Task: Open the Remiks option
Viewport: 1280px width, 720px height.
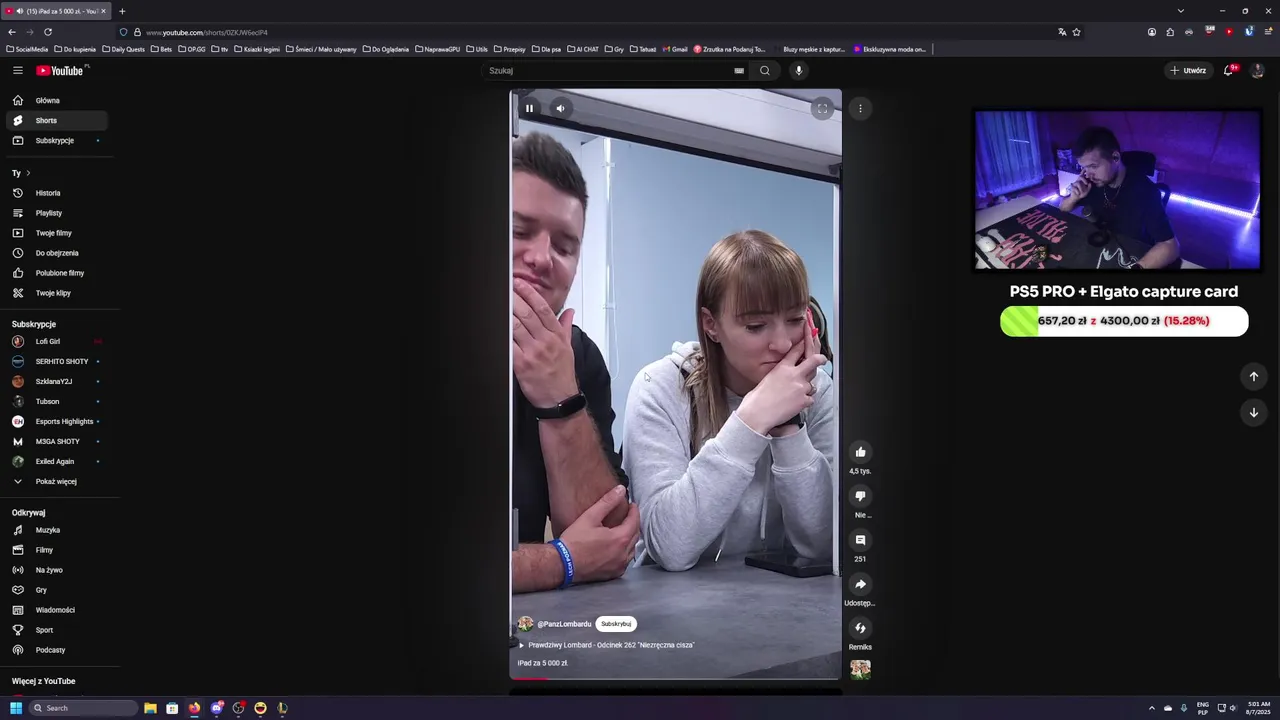Action: click(860, 628)
